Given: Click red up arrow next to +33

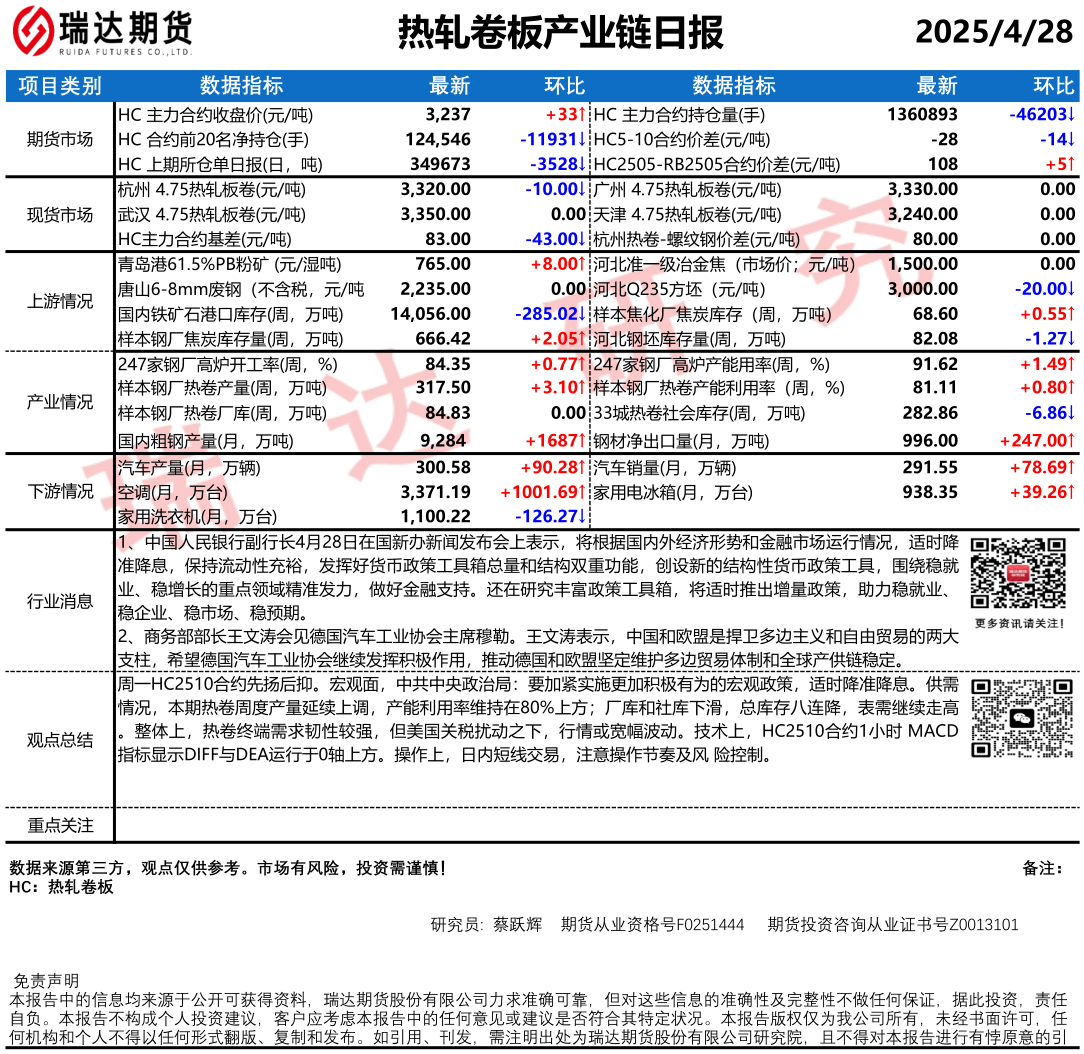Looking at the screenshot, I should pyautogui.click(x=580, y=115).
